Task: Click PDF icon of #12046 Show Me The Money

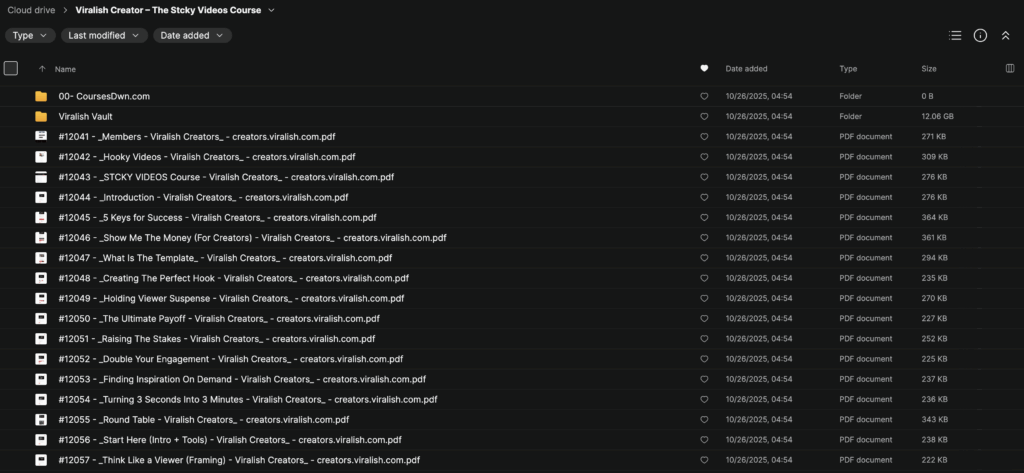Action: [41, 238]
